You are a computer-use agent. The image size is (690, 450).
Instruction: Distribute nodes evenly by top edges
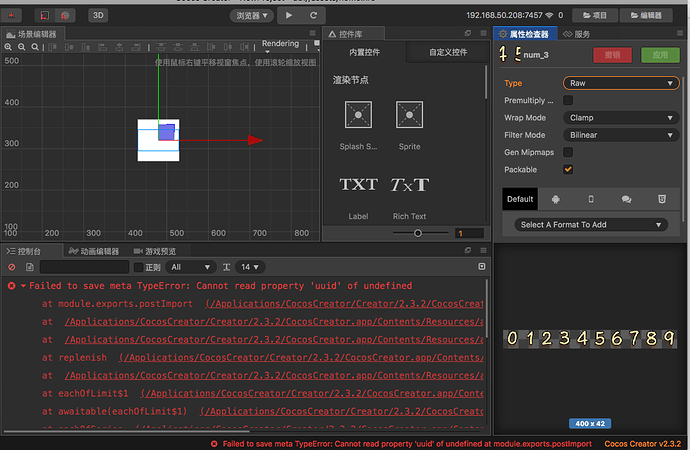pyautogui.click(x=161, y=47)
